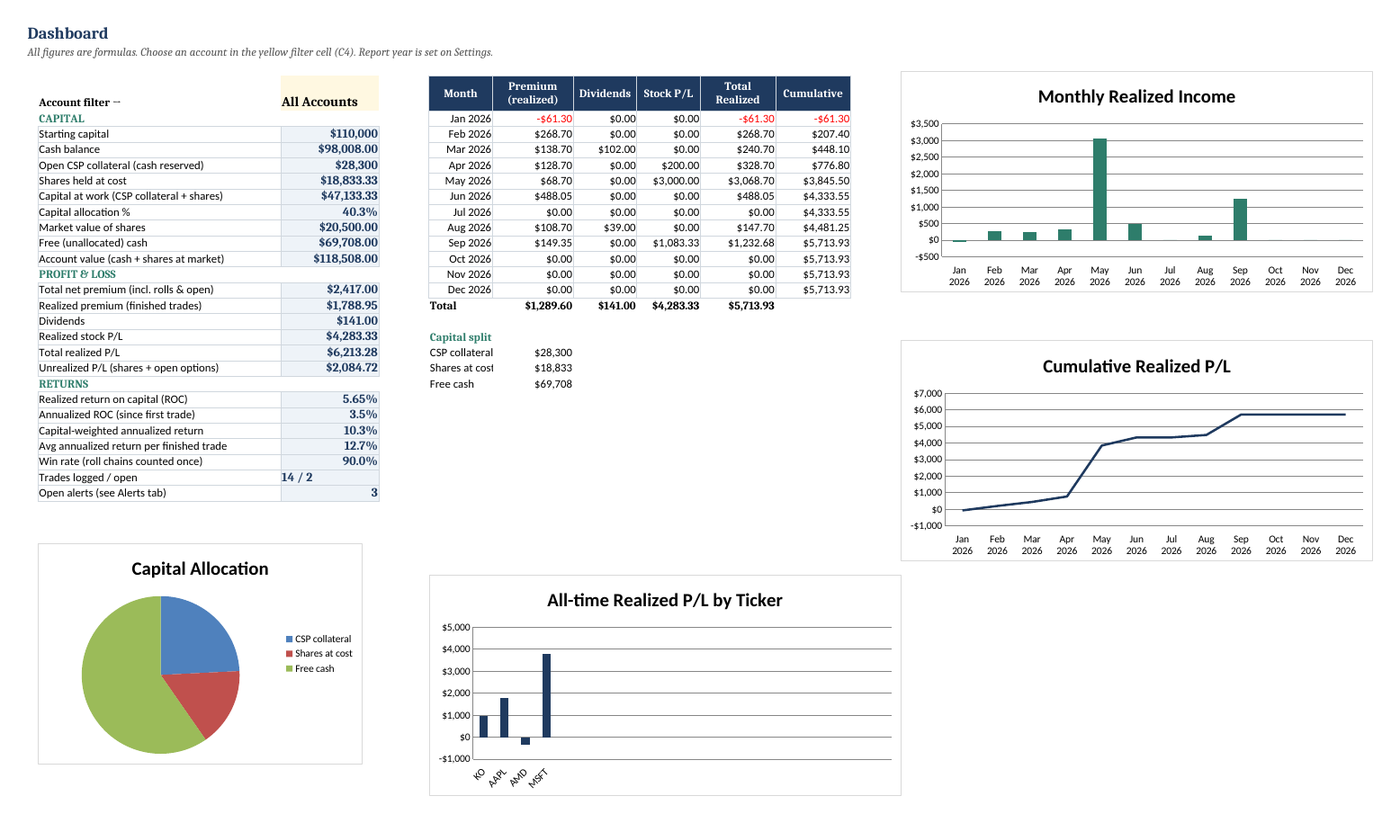Select the Capital allocation % value 40.3%
The width and height of the screenshot is (1400, 832).
[x=330, y=212]
